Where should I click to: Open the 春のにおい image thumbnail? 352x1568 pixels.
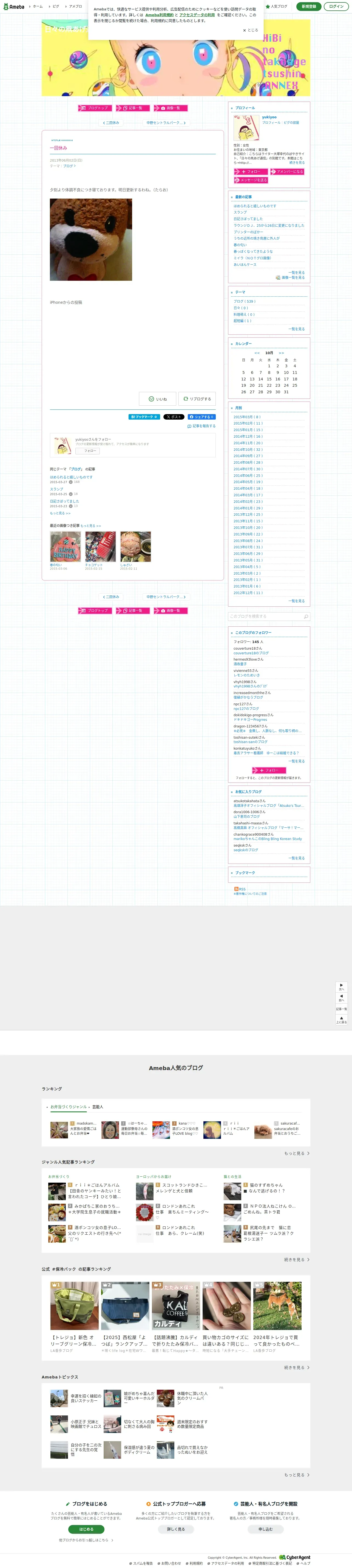coord(65,547)
